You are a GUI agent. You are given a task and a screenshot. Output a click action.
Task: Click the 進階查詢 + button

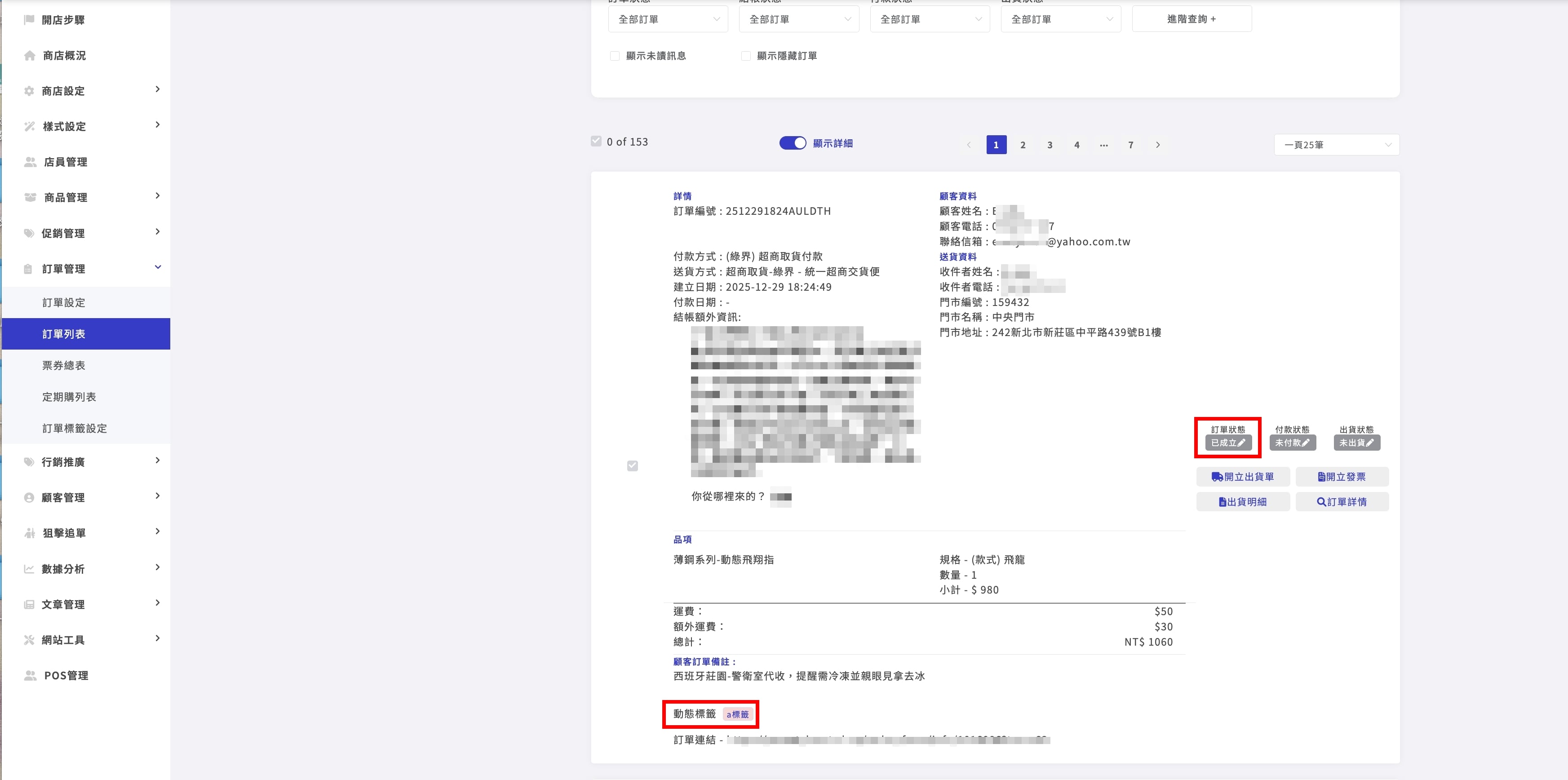1191,19
